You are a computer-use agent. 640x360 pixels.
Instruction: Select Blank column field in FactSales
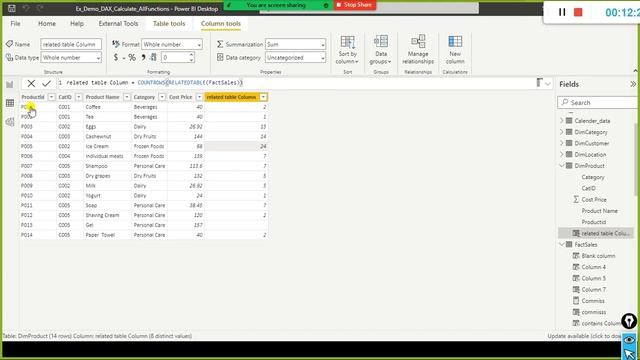(598, 256)
